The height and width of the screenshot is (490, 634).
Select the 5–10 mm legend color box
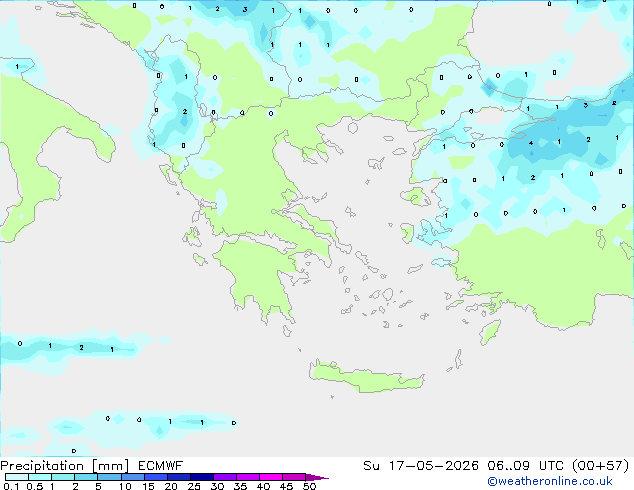(109, 477)
